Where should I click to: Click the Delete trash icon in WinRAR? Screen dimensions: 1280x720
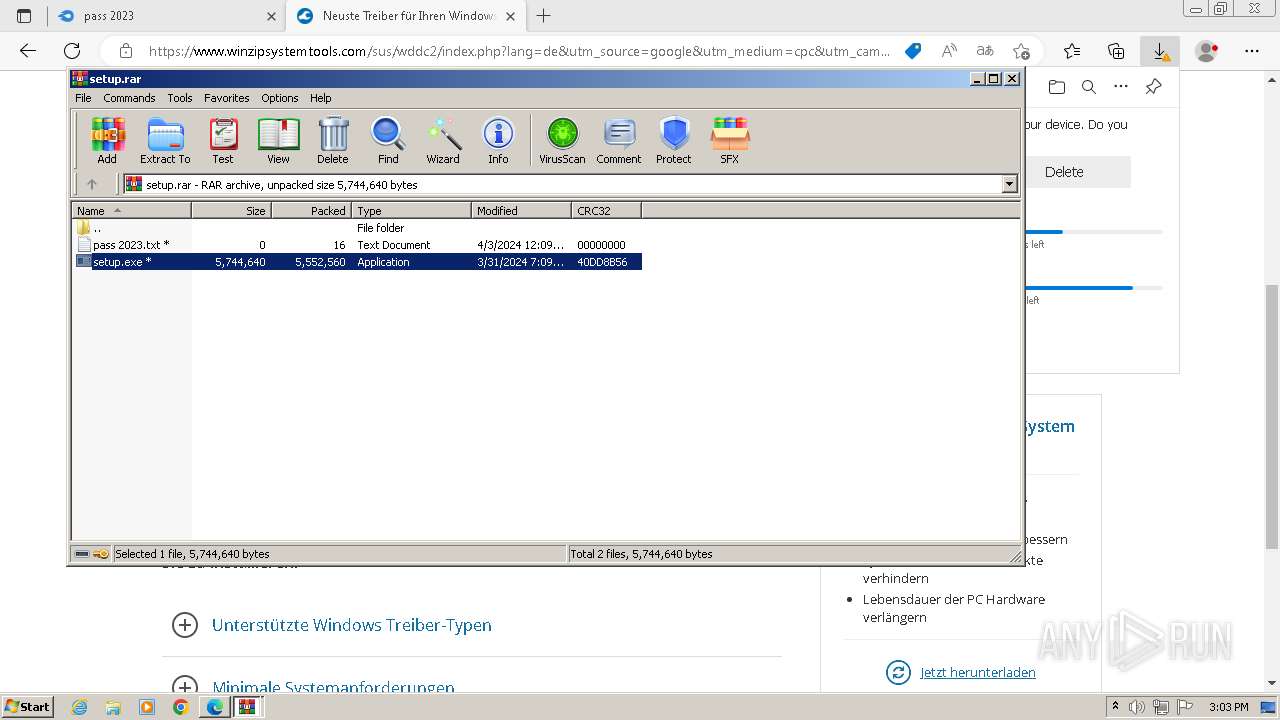[333, 141]
